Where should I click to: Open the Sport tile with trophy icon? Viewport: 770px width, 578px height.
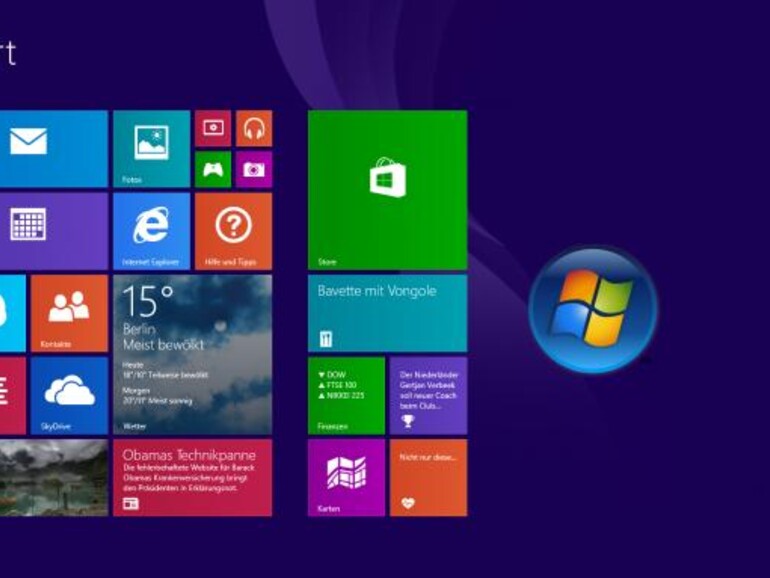click(x=428, y=396)
